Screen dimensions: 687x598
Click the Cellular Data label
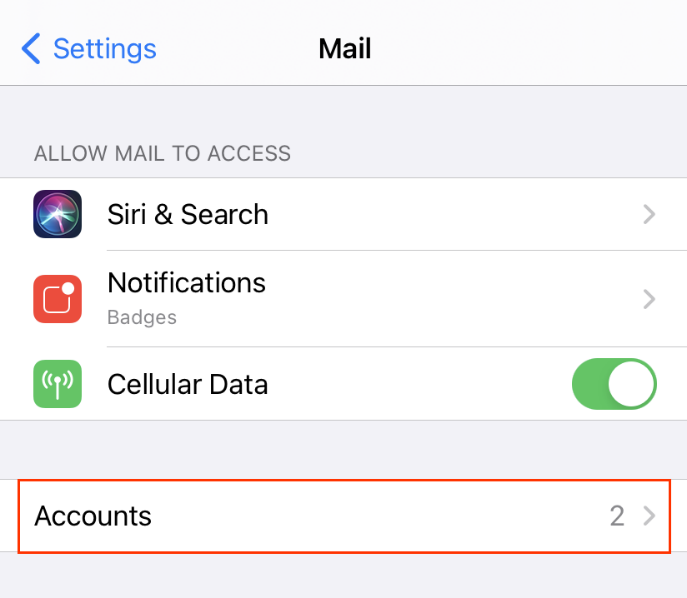click(188, 384)
